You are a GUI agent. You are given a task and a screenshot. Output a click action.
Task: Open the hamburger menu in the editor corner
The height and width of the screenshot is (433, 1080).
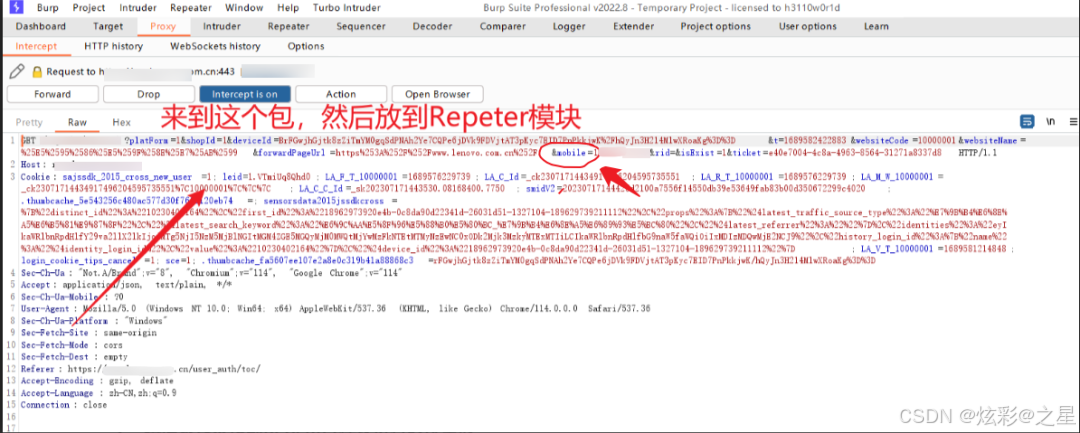1073,122
